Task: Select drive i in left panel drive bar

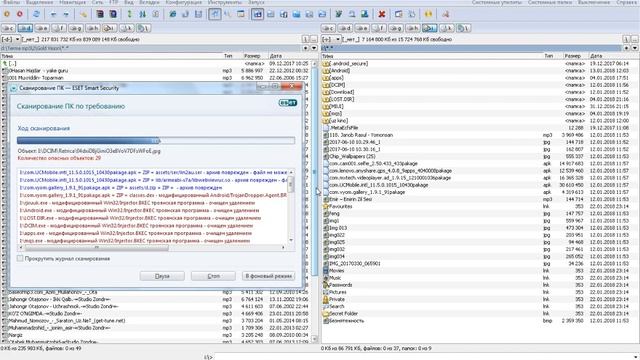Action: (109, 28)
